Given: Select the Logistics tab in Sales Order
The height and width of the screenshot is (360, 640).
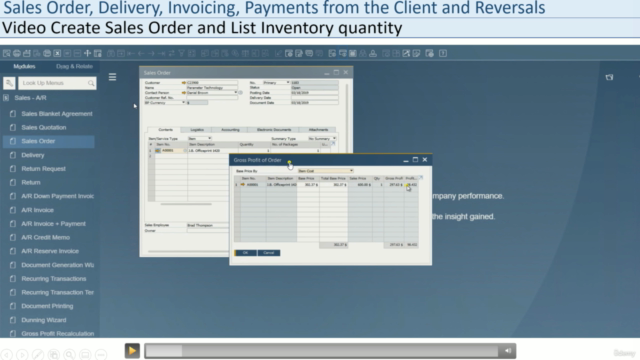Looking at the screenshot, I should click(x=197, y=130).
